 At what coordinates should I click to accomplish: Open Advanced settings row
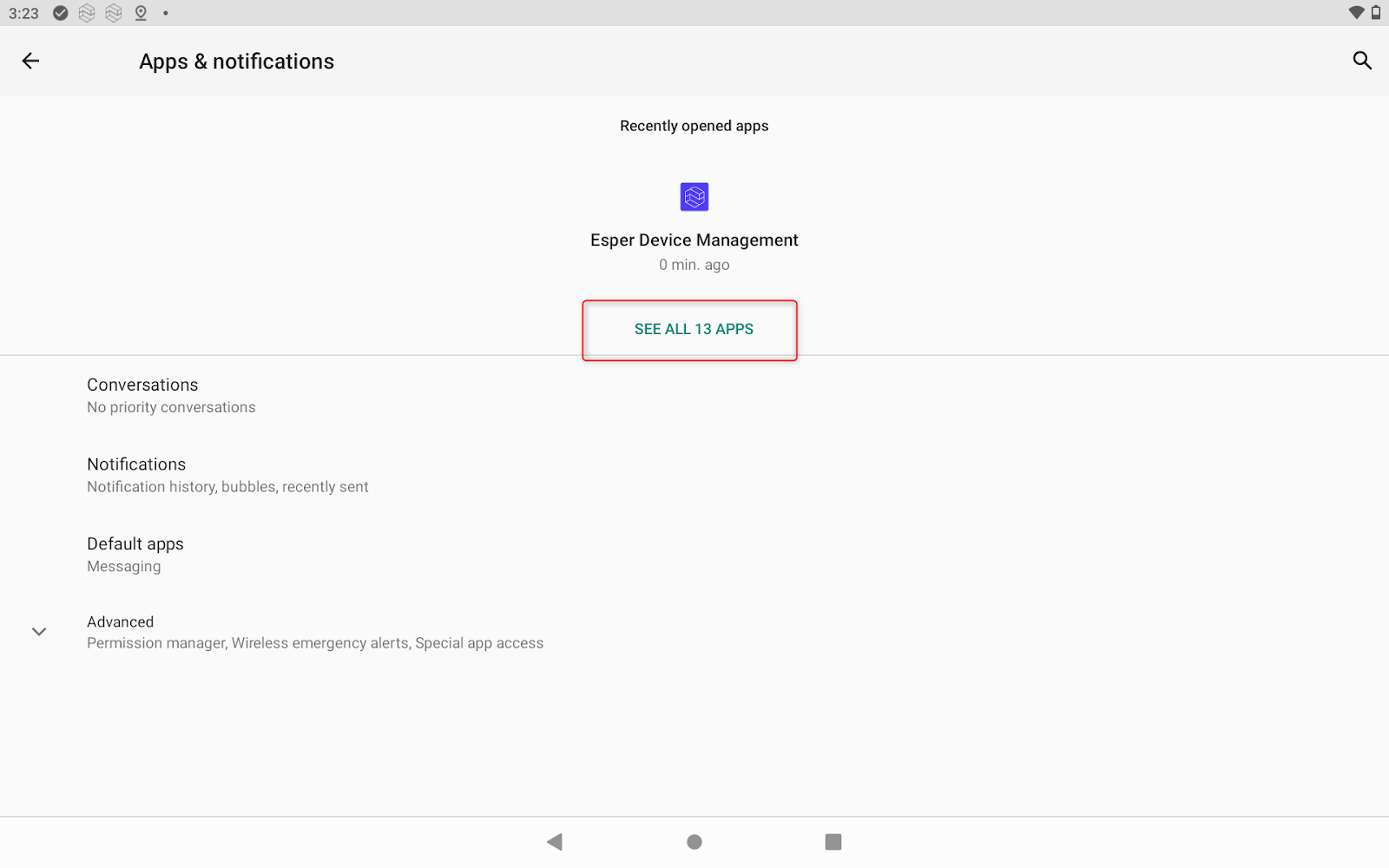click(x=694, y=632)
